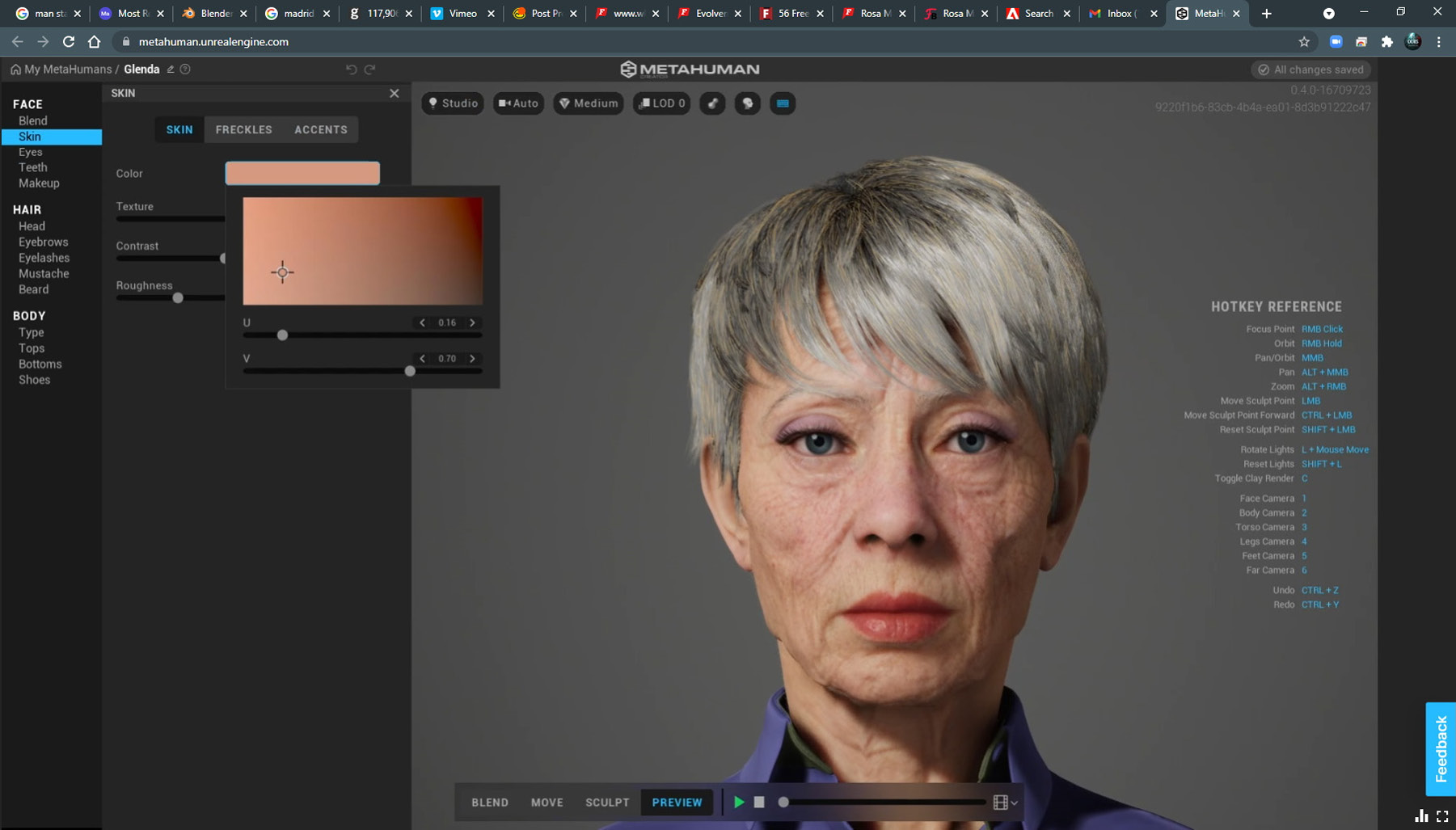
Task: Open Teeth settings
Action: [33, 167]
